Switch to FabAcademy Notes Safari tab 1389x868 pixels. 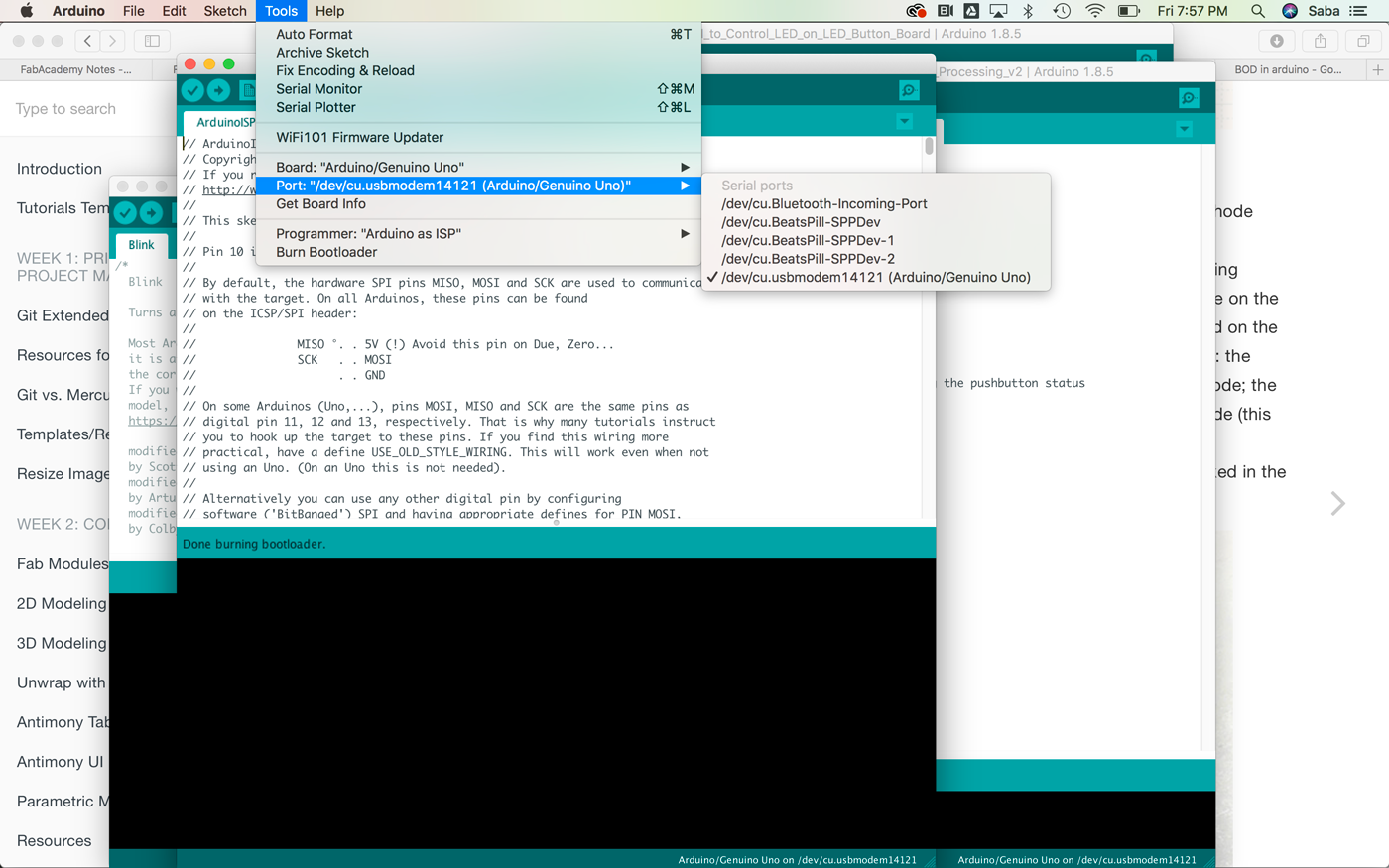tap(76, 69)
